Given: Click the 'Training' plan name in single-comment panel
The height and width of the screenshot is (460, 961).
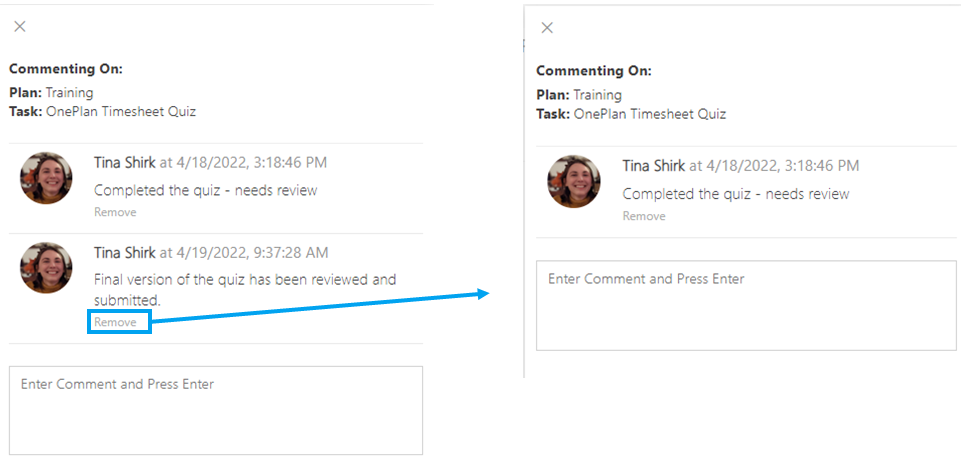Looking at the screenshot, I should (x=598, y=95).
